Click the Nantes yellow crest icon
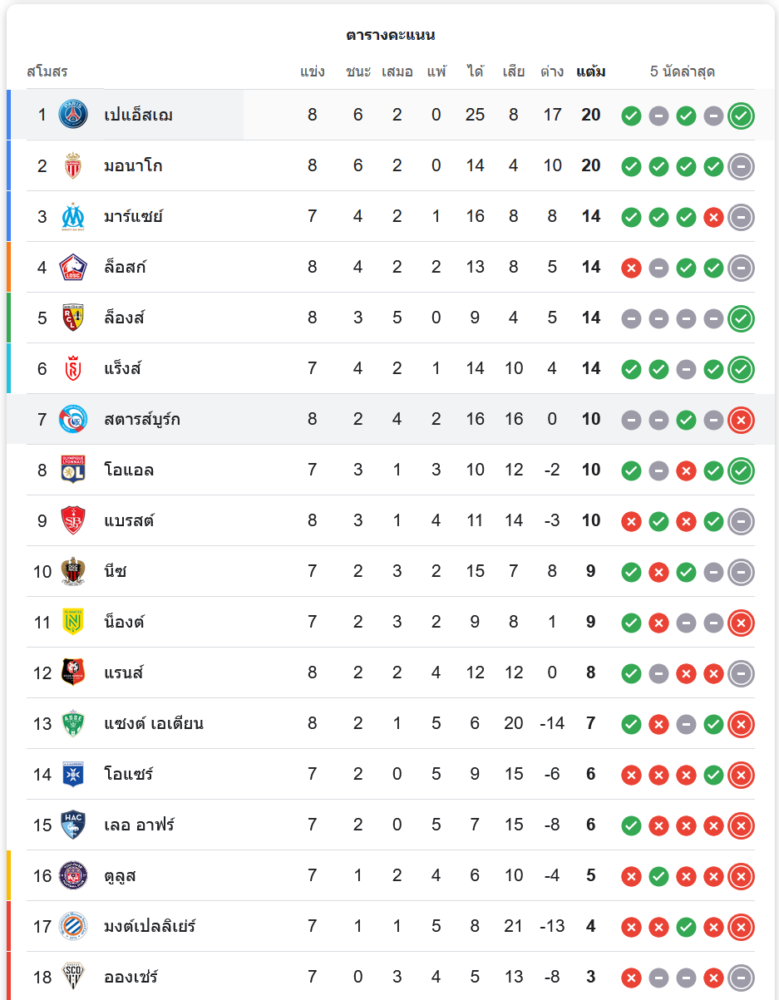 coord(73,622)
